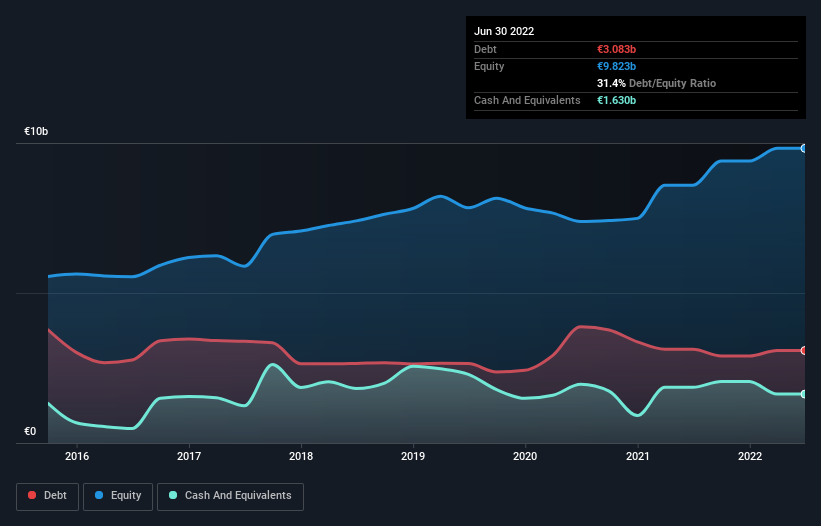
Task: Click the teal Cash legend dot
Action: tap(173, 495)
